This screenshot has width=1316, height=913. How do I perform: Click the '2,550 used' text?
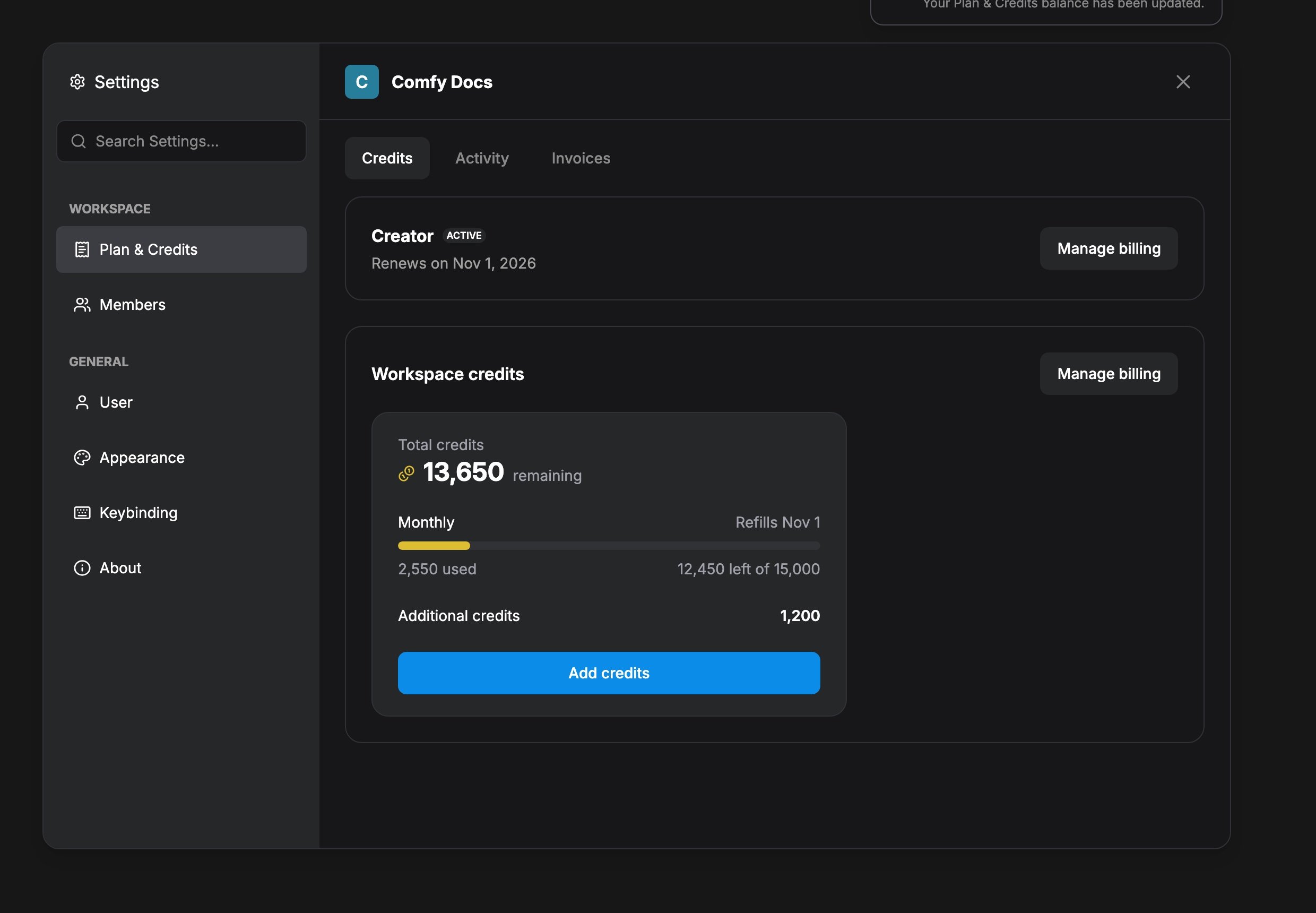pyautogui.click(x=437, y=569)
